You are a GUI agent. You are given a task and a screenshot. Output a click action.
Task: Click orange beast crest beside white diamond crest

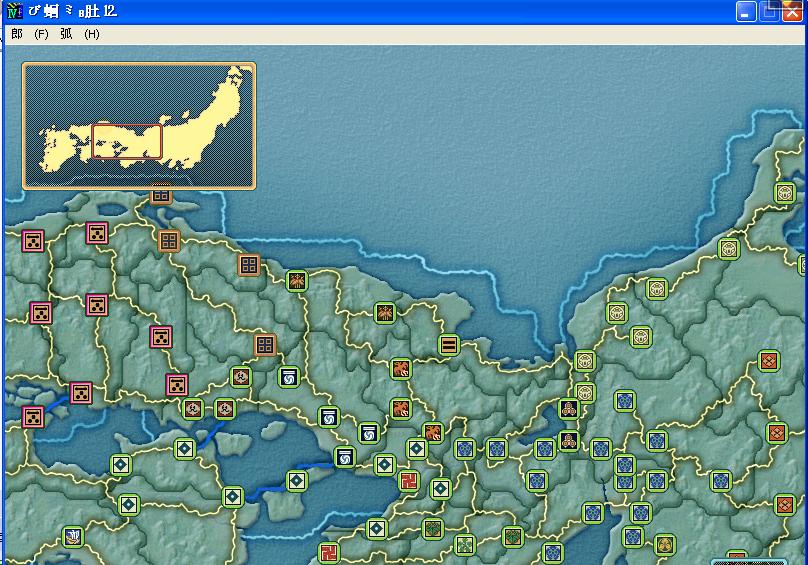(x=432, y=432)
